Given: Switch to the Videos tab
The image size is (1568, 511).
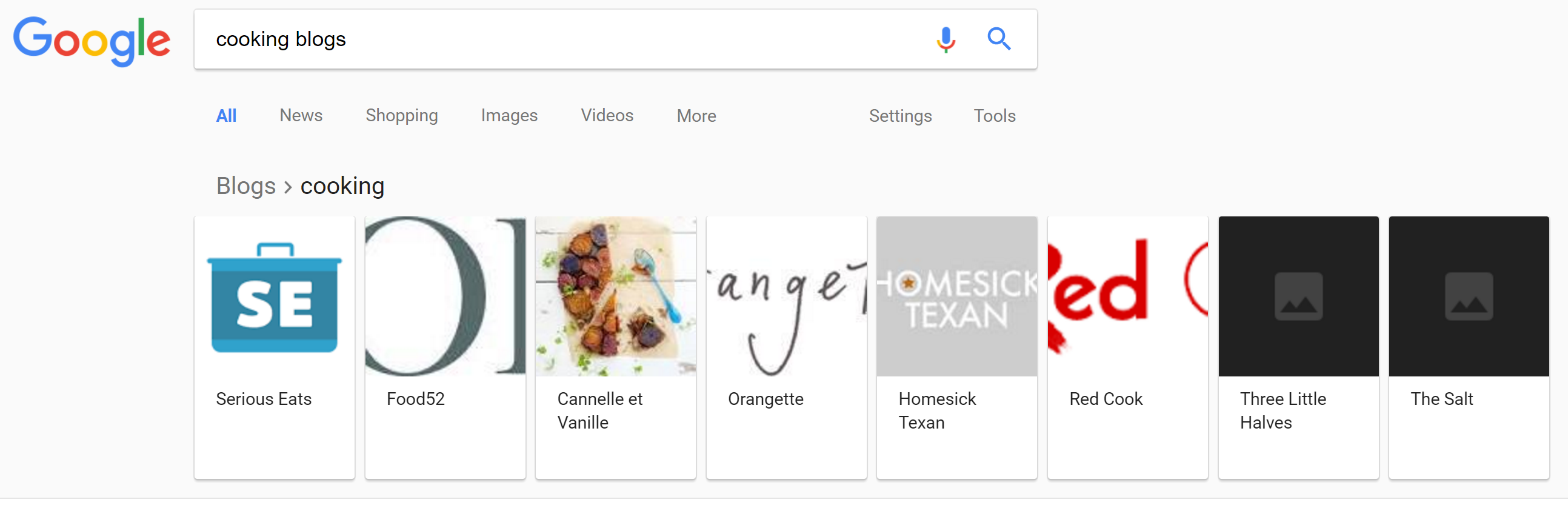Looking at the screenshot, I should click(607, 116).
